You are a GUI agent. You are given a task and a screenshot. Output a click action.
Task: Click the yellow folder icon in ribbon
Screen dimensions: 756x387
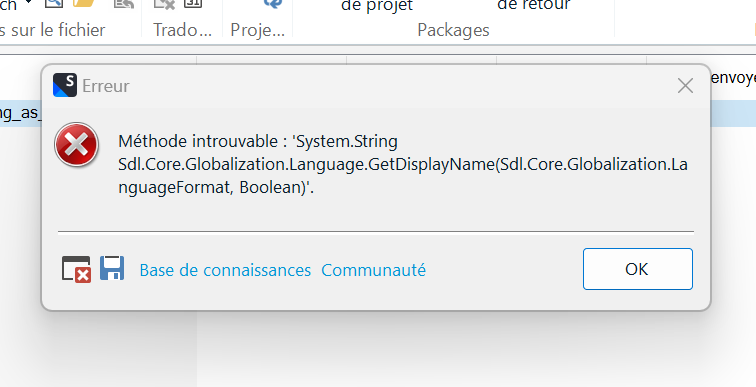click(84, 3)
